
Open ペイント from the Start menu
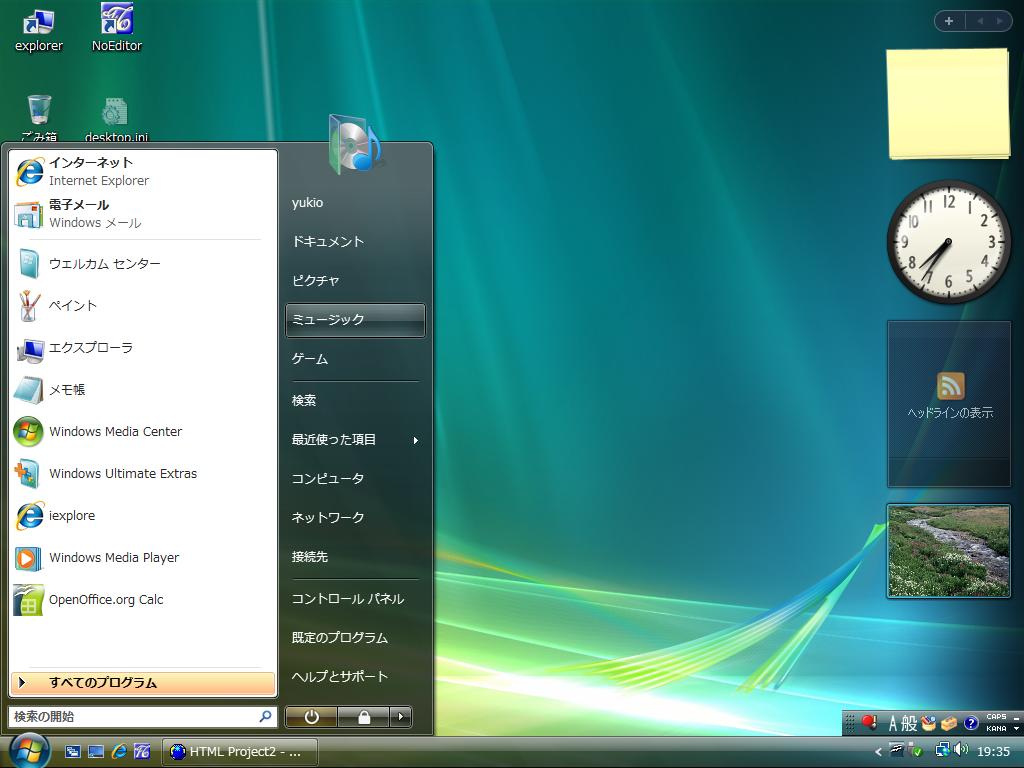tap(73, 306)
